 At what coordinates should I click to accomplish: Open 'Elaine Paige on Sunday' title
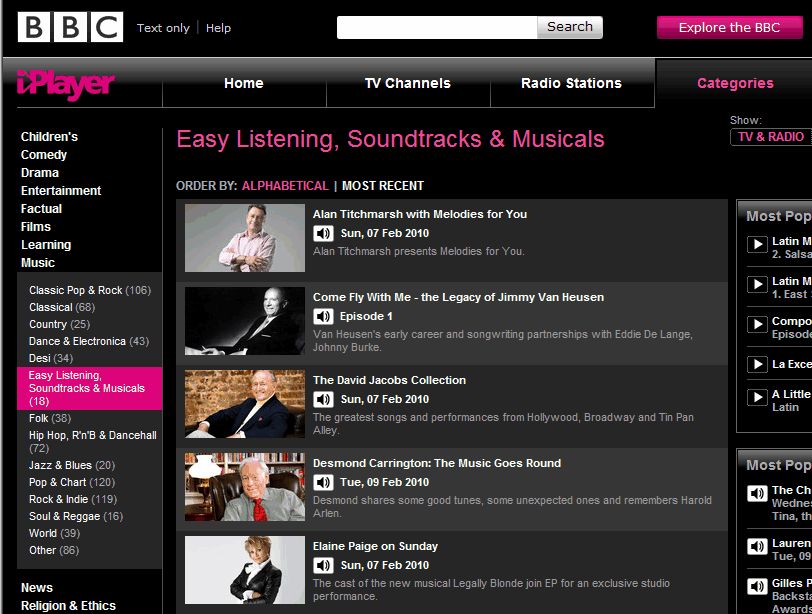375,546
